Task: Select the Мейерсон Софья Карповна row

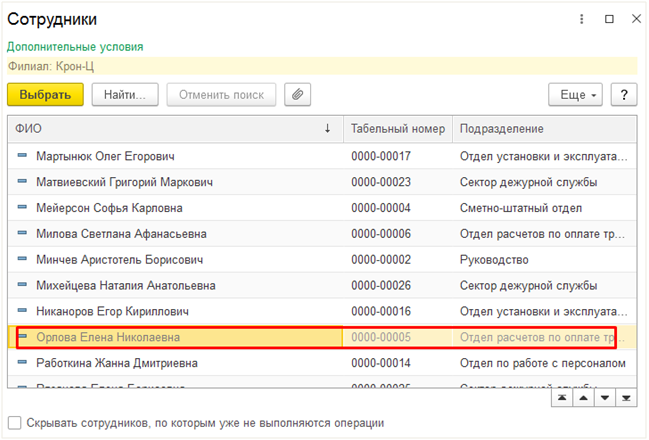Action: (x=109, y=208)
